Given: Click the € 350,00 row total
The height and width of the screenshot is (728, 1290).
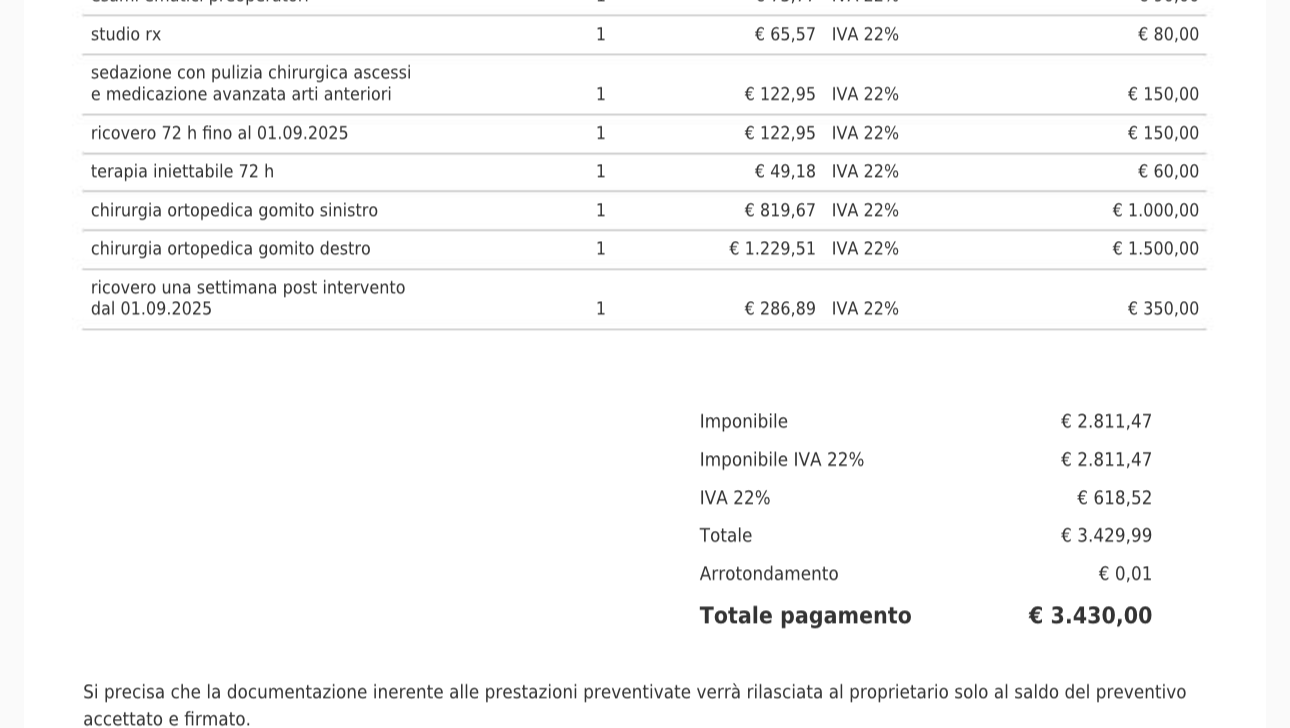Looking at the screenshot, I should pos(1163,309).
